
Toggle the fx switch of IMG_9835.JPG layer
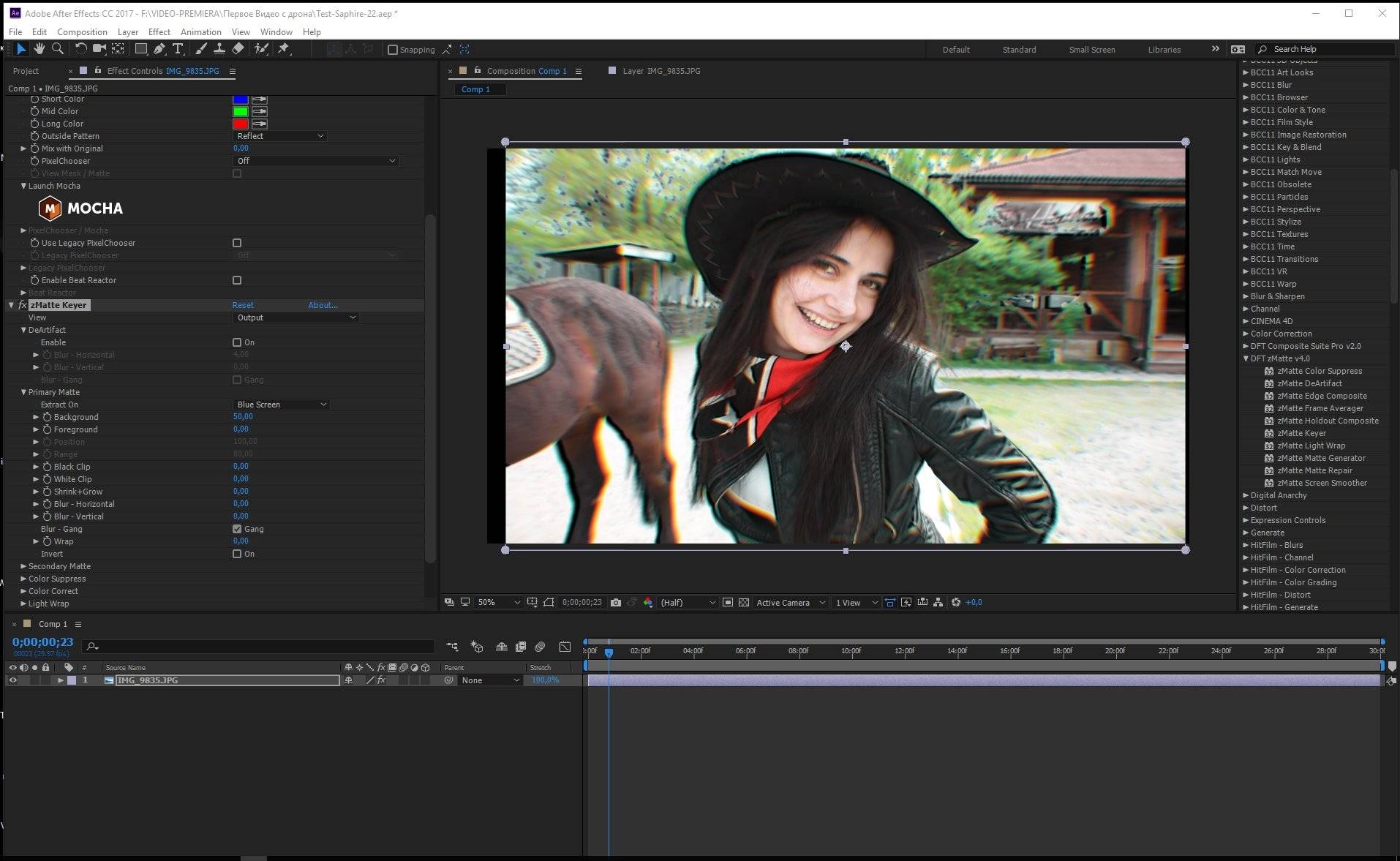381,680
